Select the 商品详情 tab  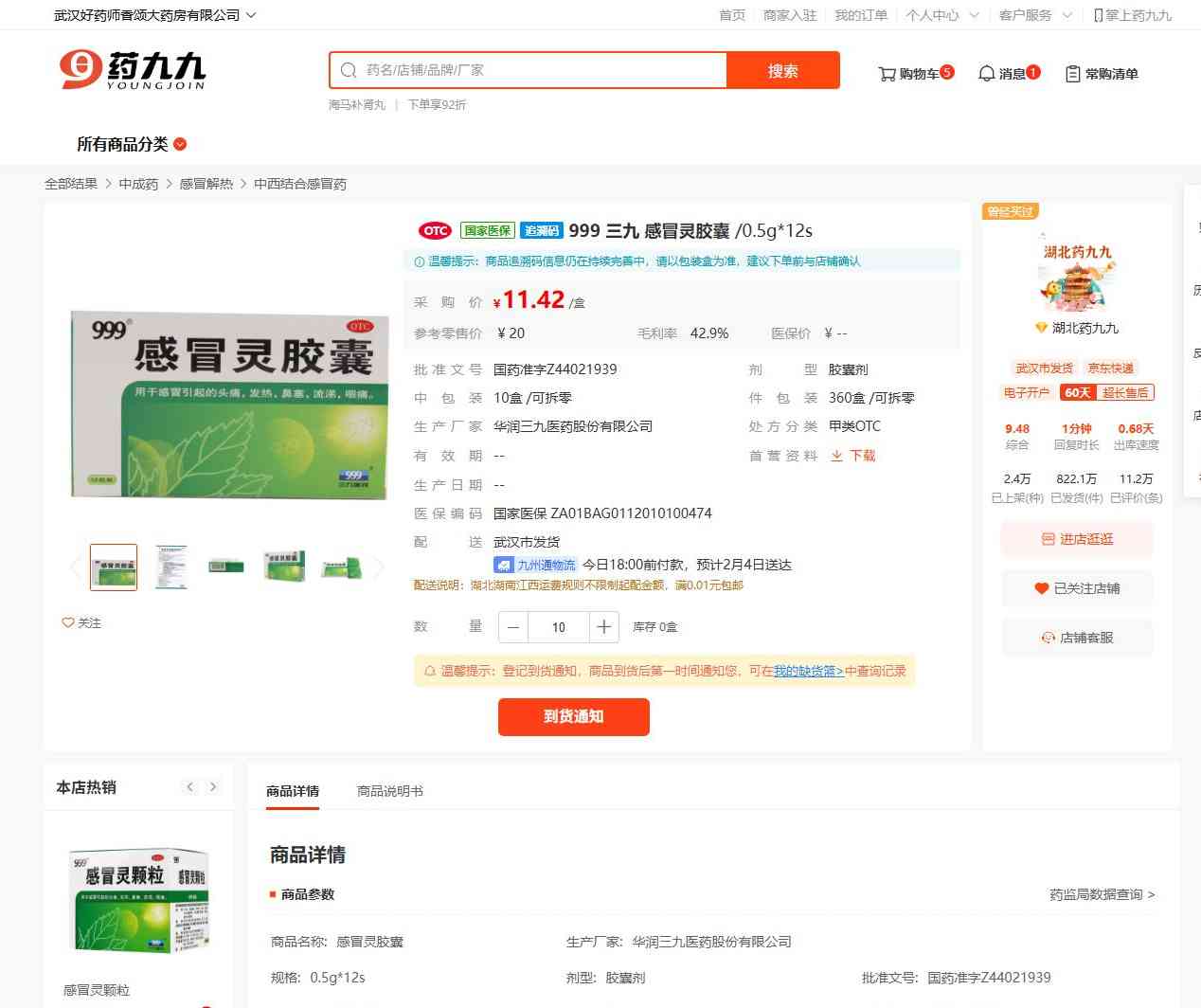[x=293, y=791]
